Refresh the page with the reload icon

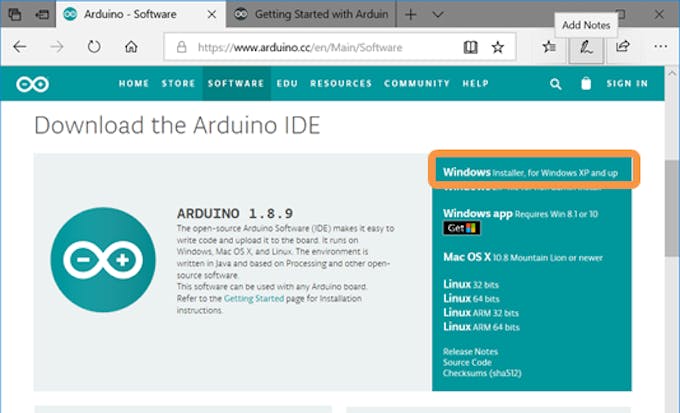pyautogui.click(x=94, y=46)
